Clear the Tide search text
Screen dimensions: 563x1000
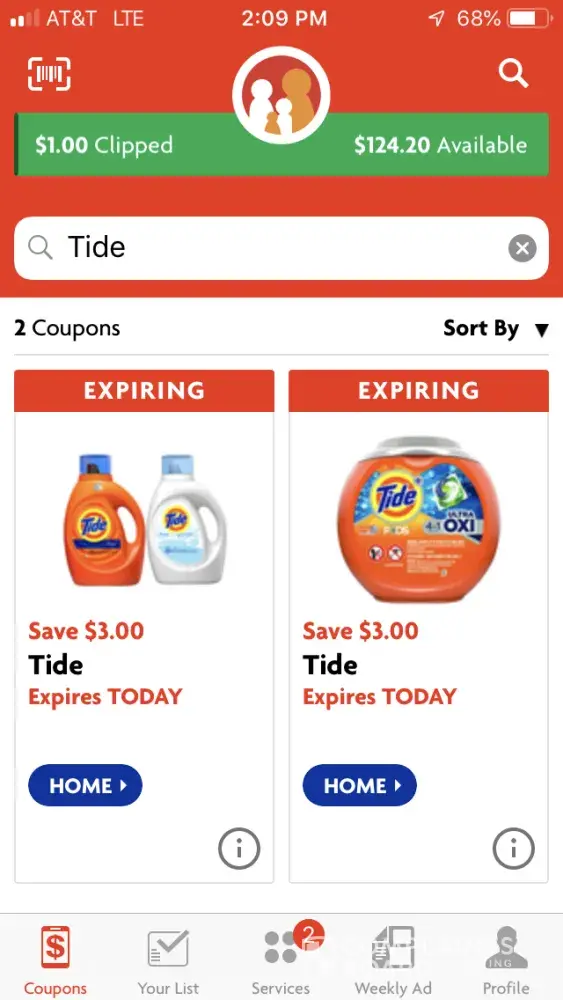pos(522,248)
